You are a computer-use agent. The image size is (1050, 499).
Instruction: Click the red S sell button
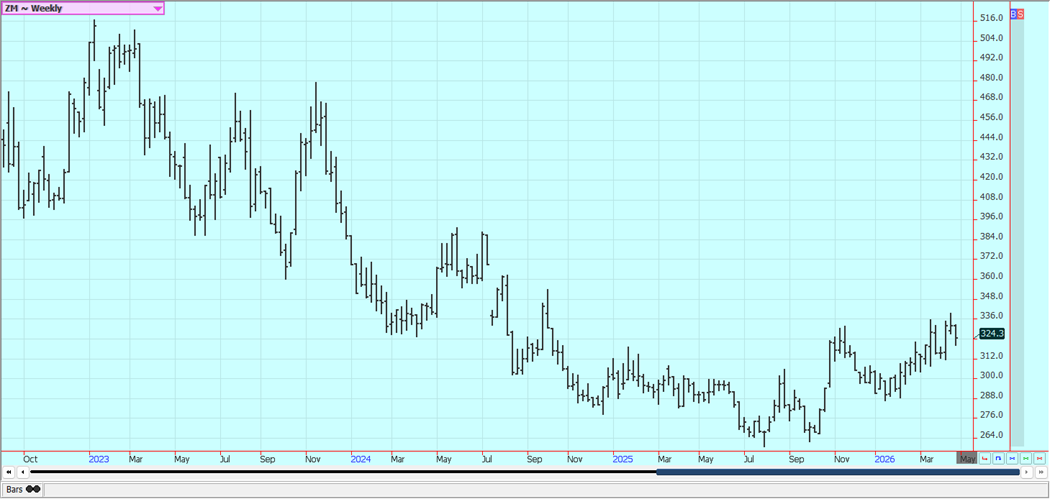[x=1020, y=14]
